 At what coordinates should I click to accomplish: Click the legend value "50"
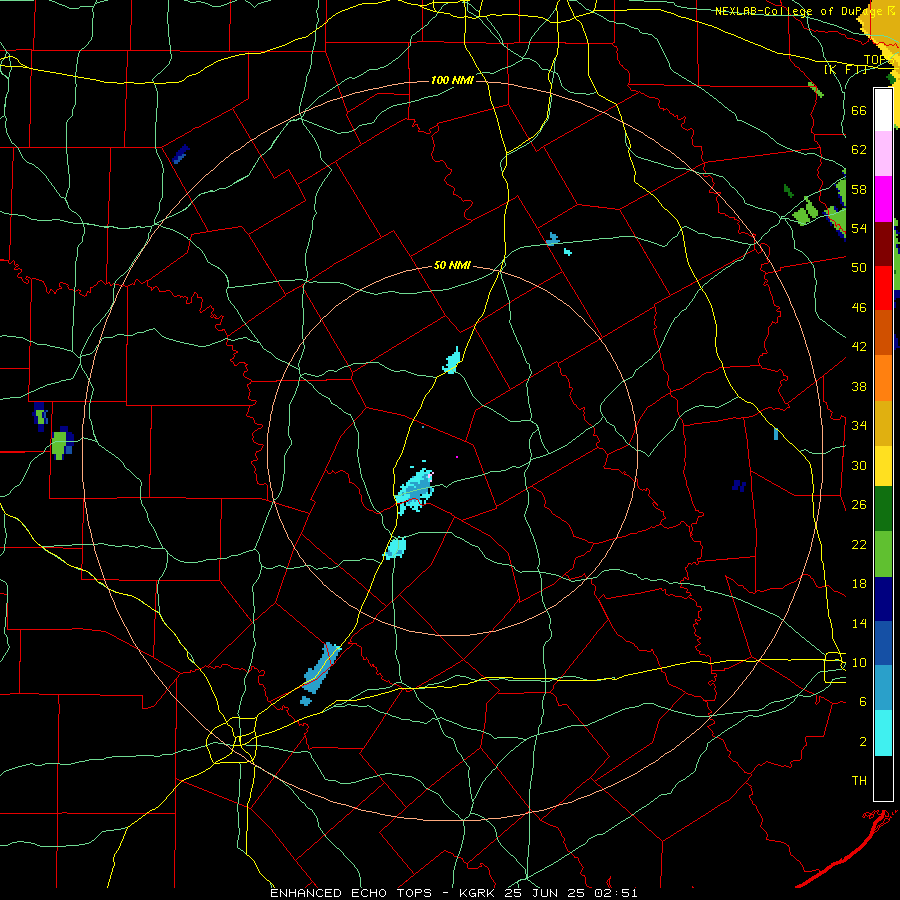click(859, 268)
